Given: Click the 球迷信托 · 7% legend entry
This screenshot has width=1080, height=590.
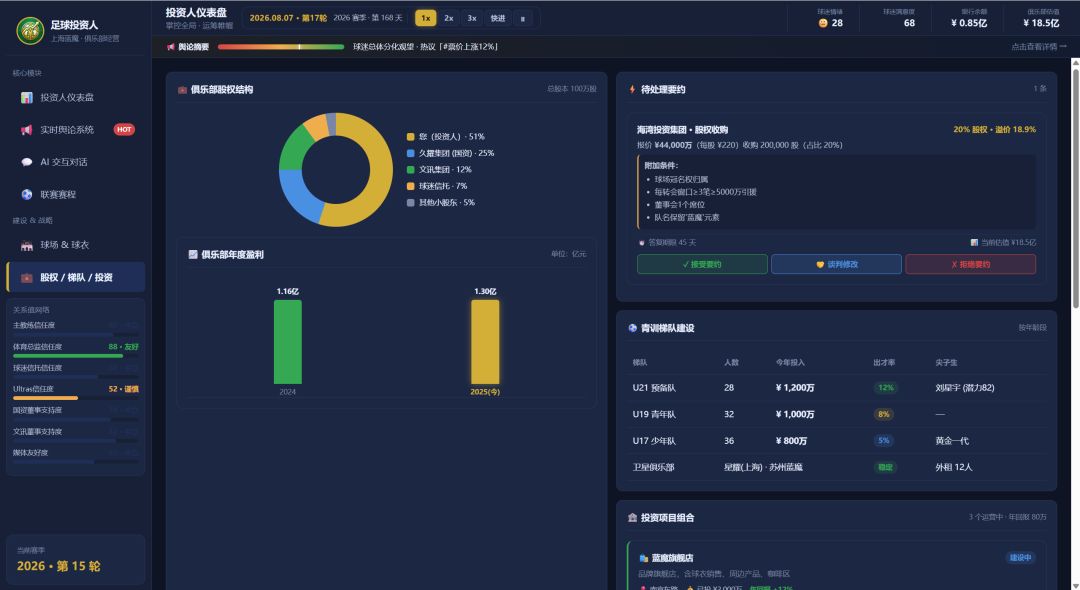Looking at the screenshot, I should (x=437, y=187).
